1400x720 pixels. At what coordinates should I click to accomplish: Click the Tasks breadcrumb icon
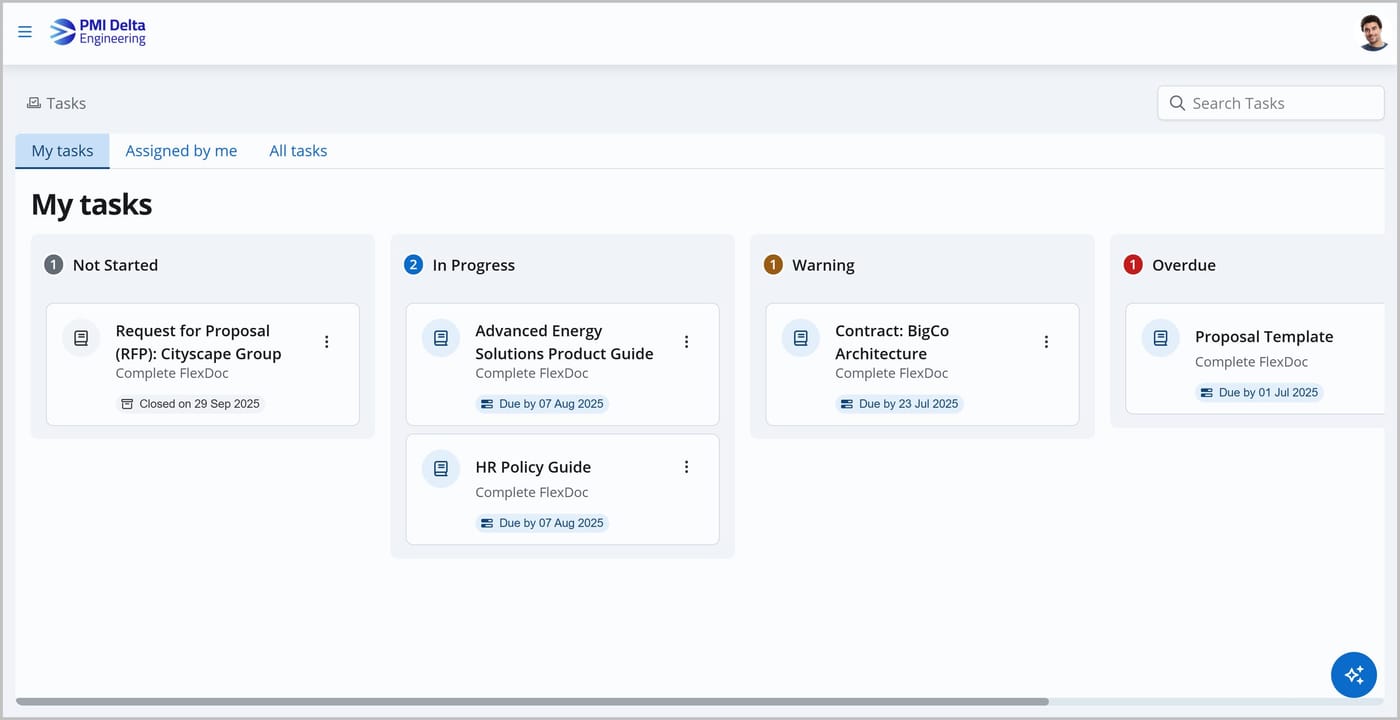pyautogui.click(x=34, y=103)
